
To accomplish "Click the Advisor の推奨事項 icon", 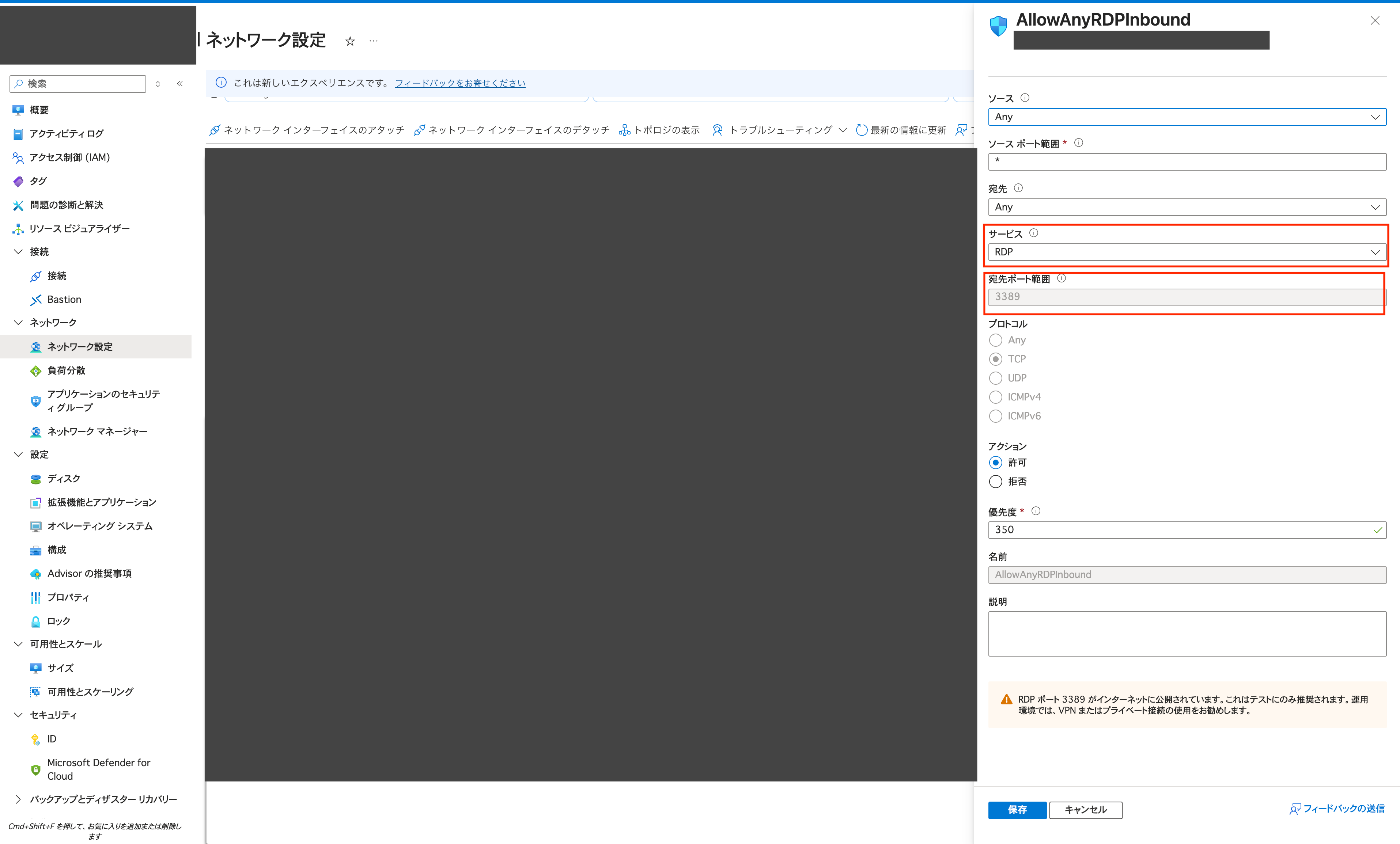I will (x=36, y=574).
